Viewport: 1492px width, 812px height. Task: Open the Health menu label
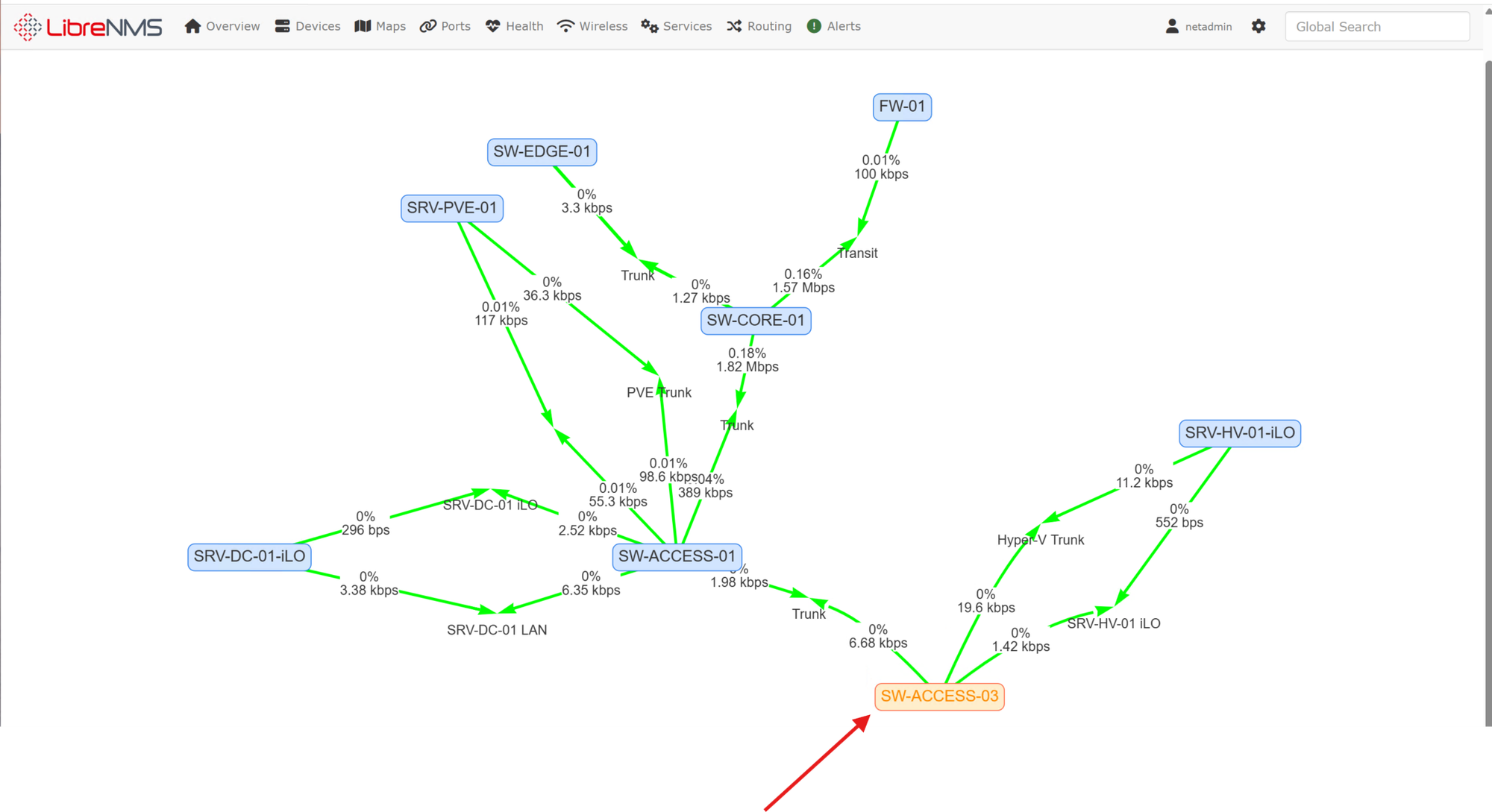click(x=524, y=26)
